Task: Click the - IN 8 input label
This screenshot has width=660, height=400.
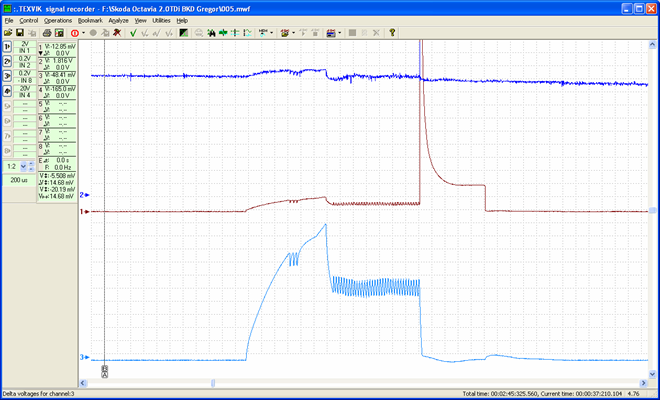Action: [x=25, y=80]
